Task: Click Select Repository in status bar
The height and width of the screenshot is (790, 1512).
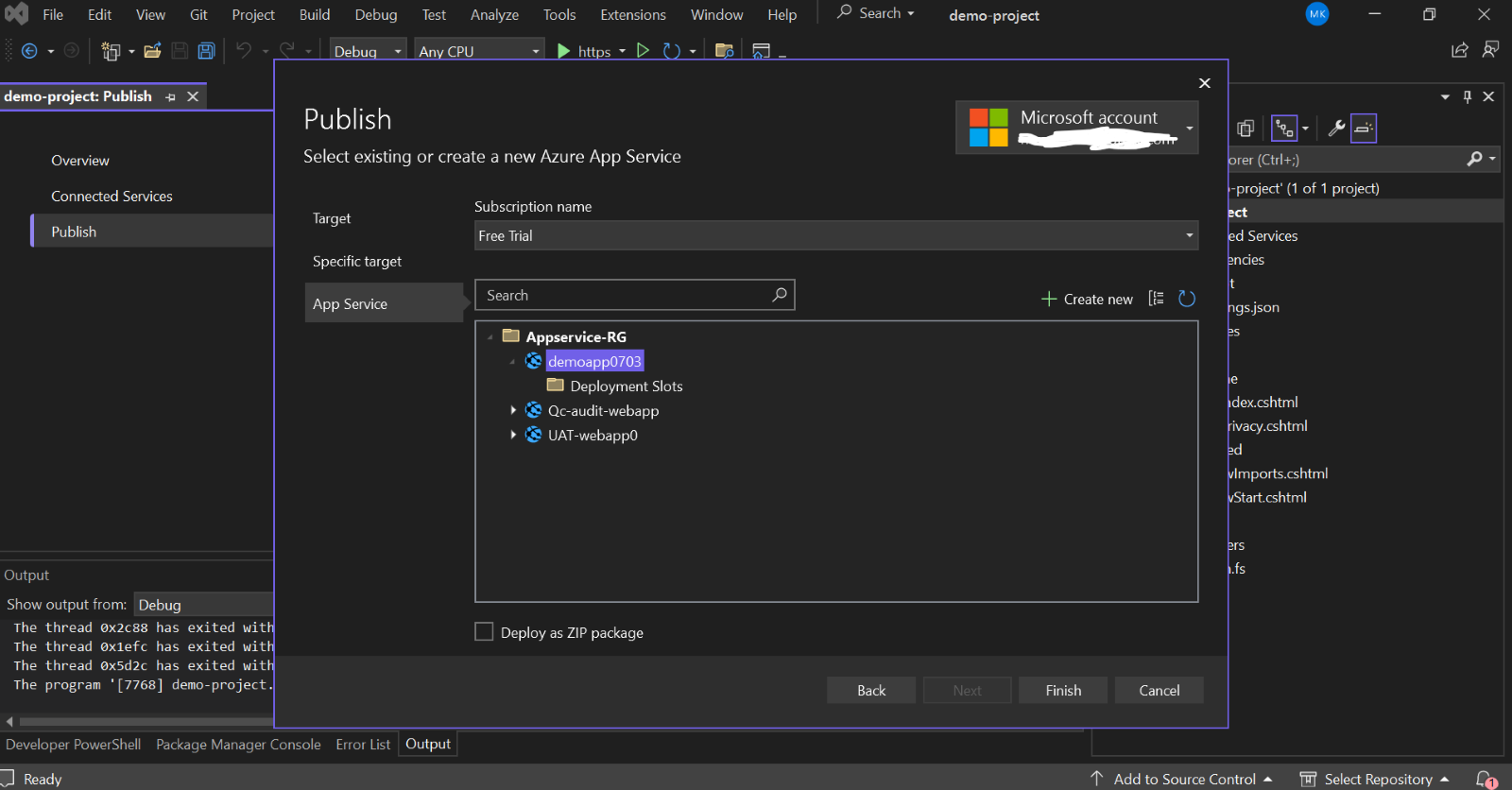Action: pos(1375,779)
